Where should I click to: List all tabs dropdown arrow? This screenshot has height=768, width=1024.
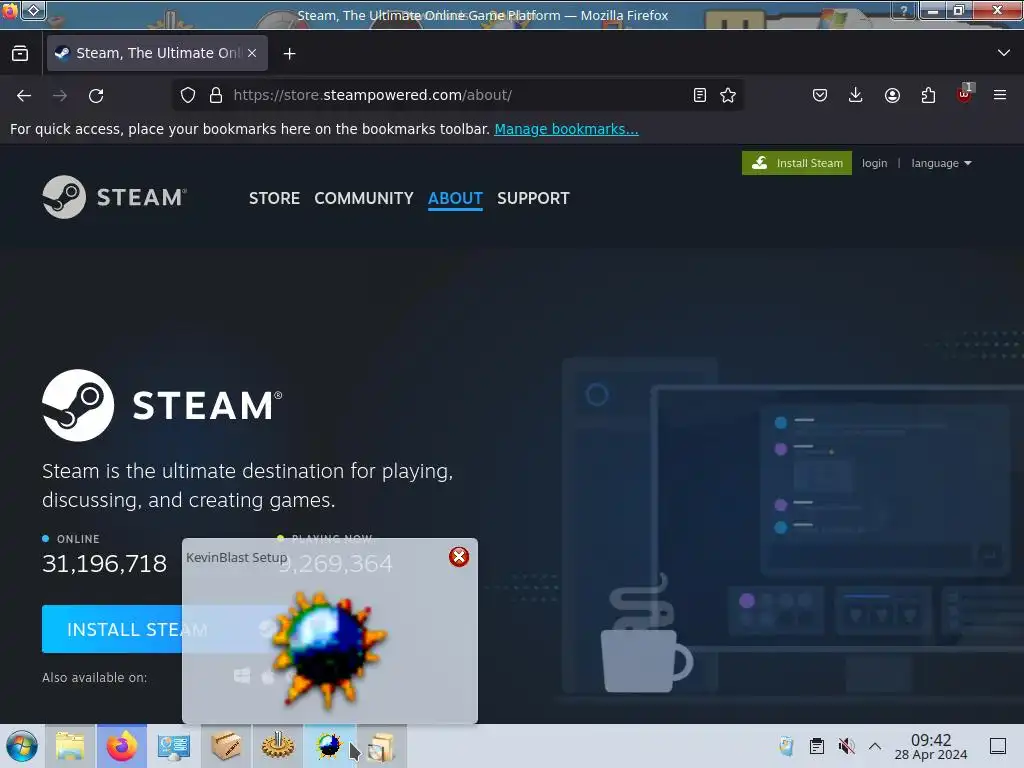click(x=1004, y=53)
